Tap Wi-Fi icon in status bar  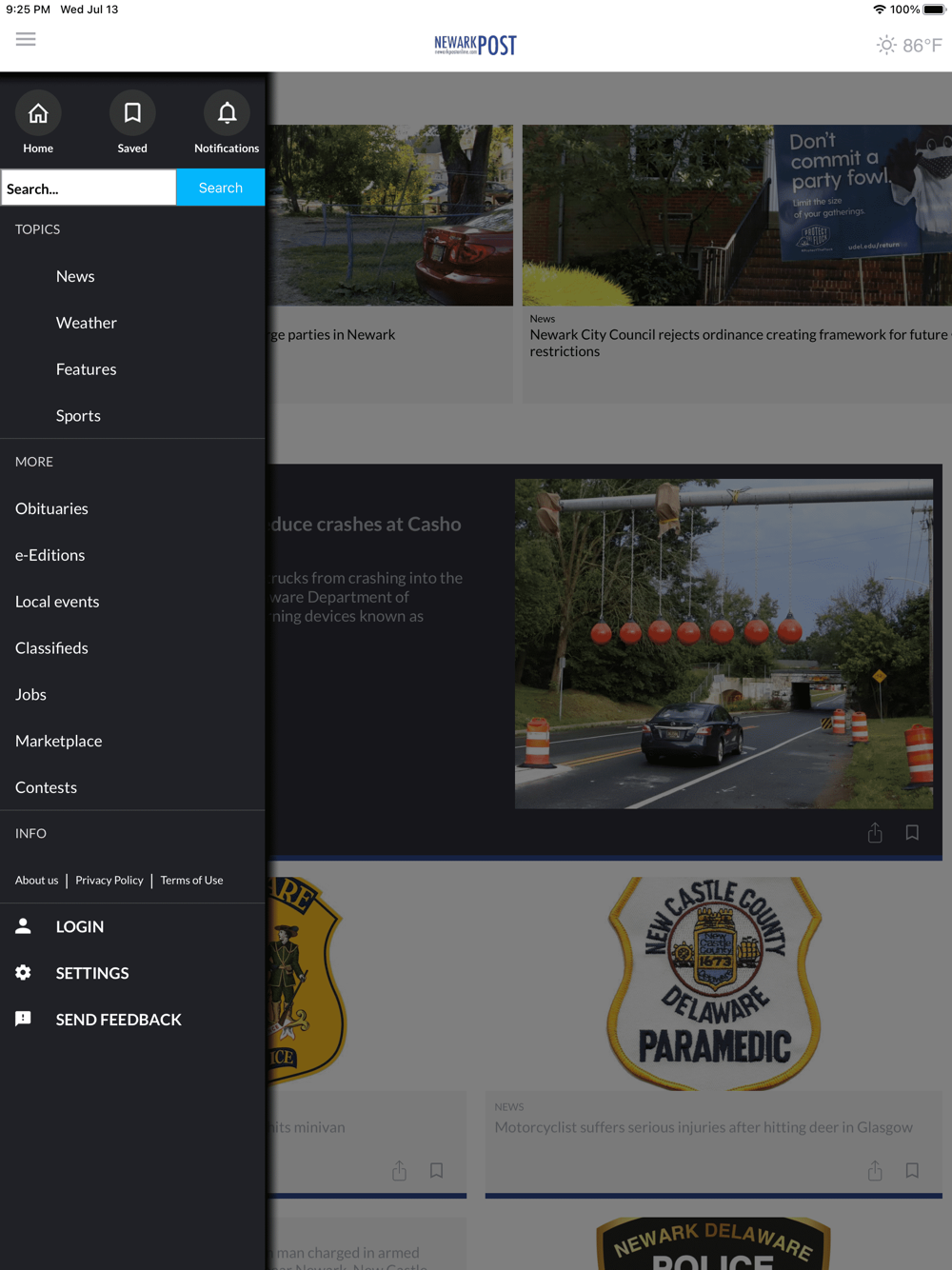click(879, 10)
